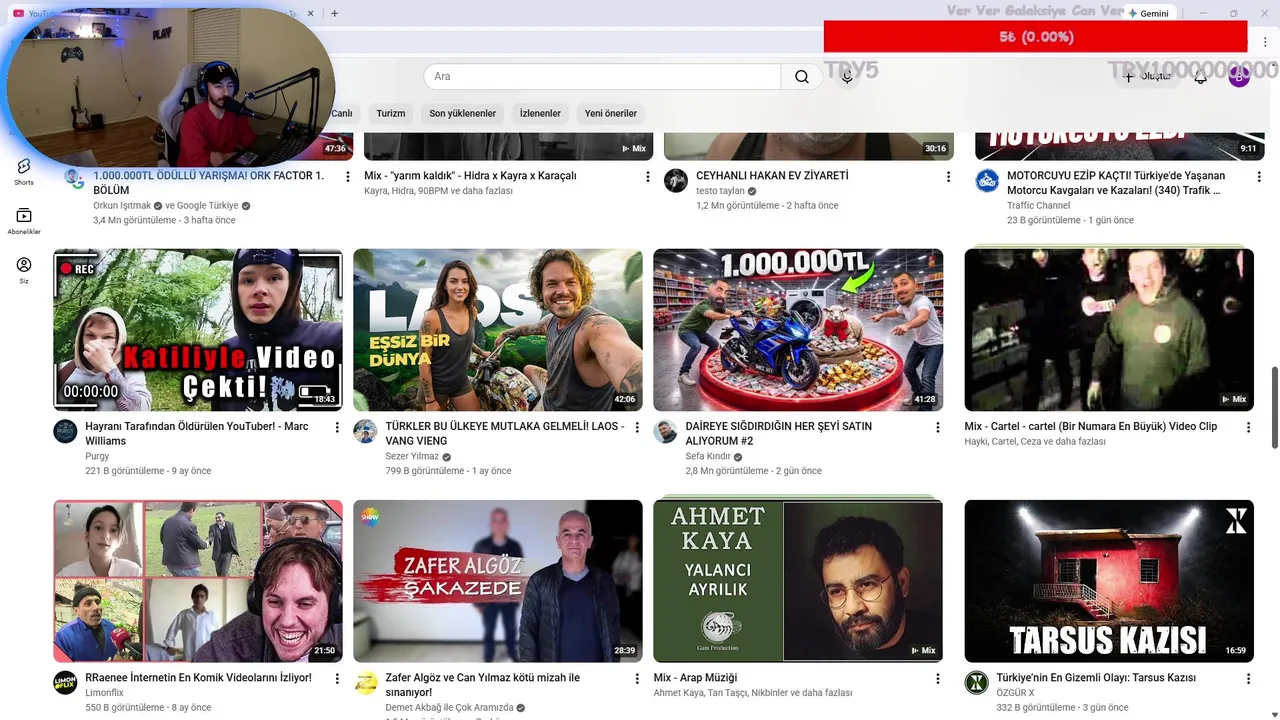Screen dimensions: 1280x720
Task: Open options for RRaenee video
Action: pos(337,678)
